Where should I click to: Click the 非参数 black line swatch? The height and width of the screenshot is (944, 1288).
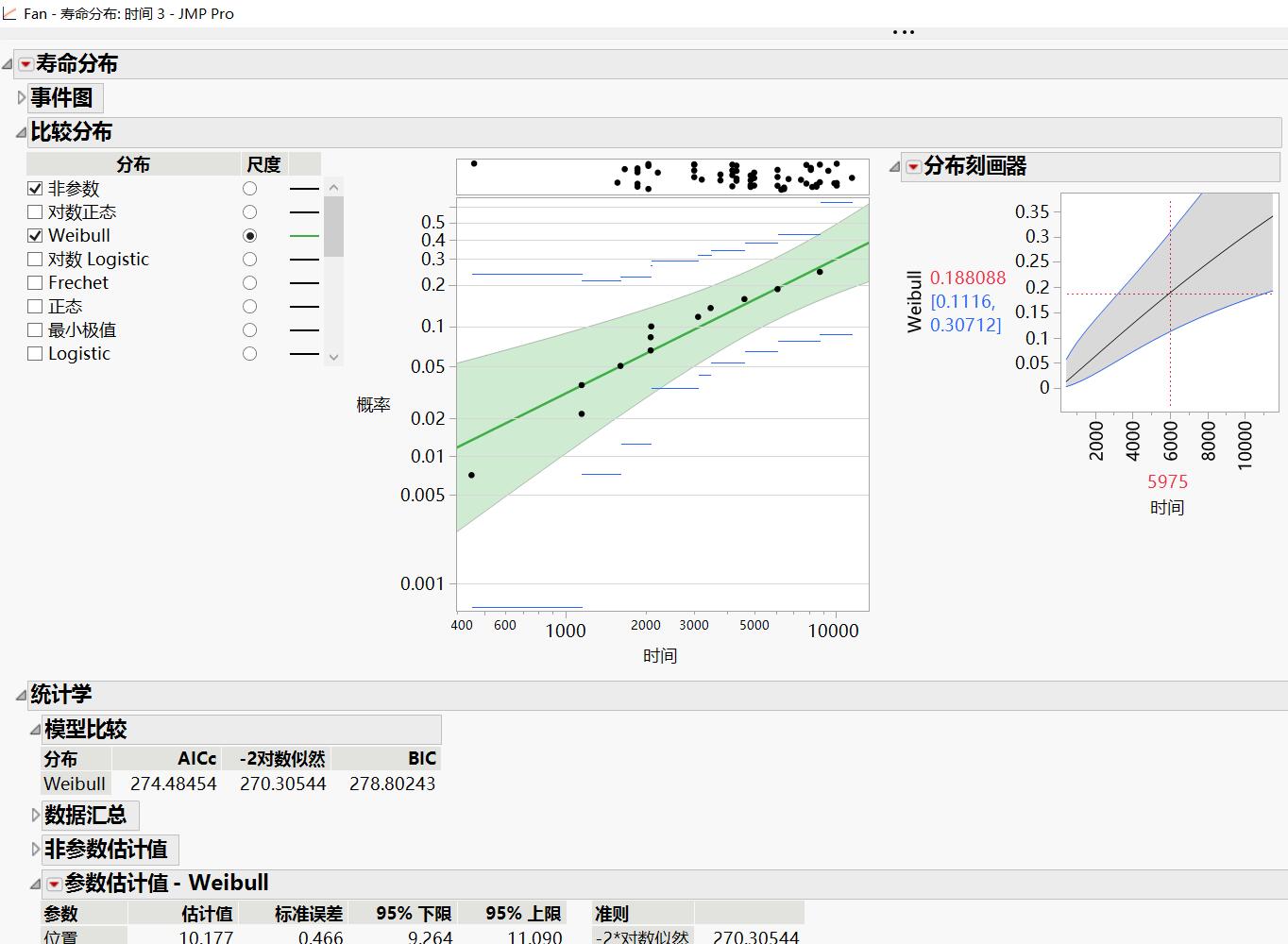click(304, 189)
